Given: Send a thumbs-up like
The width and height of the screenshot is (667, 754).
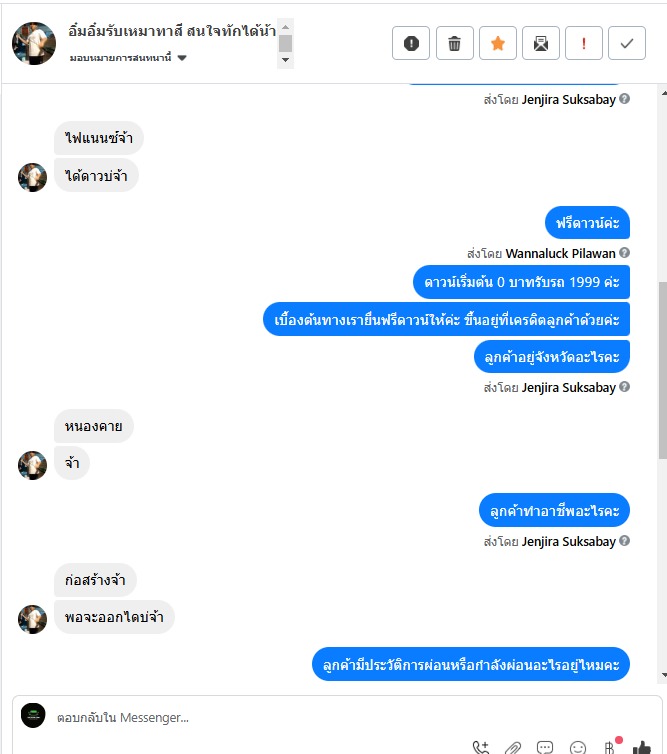Looking at the screenshot, I should click(x=642, y=747).
